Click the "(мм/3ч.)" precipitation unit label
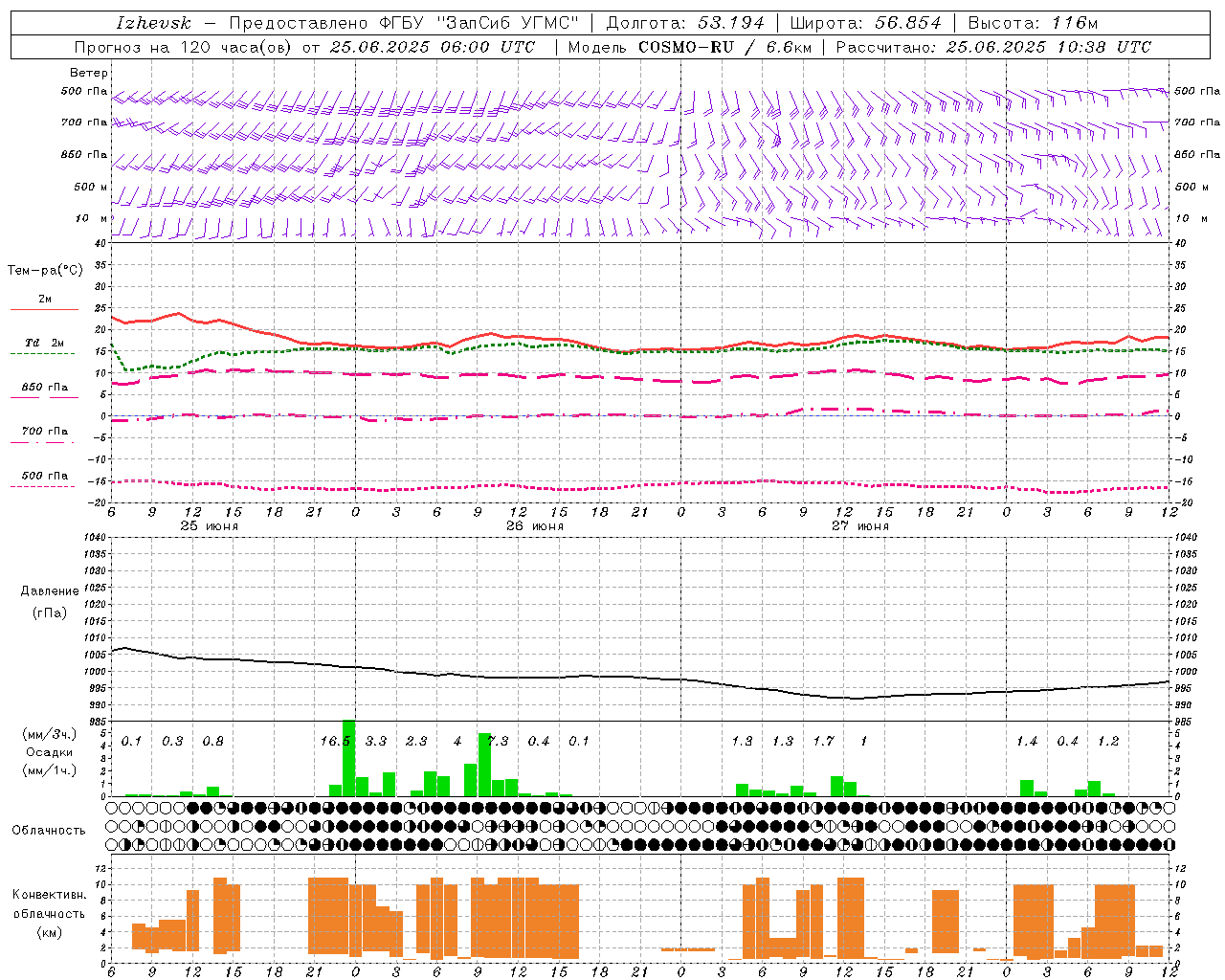Image resolution: width=1225 pixels, height=980 pixels. 50,734
